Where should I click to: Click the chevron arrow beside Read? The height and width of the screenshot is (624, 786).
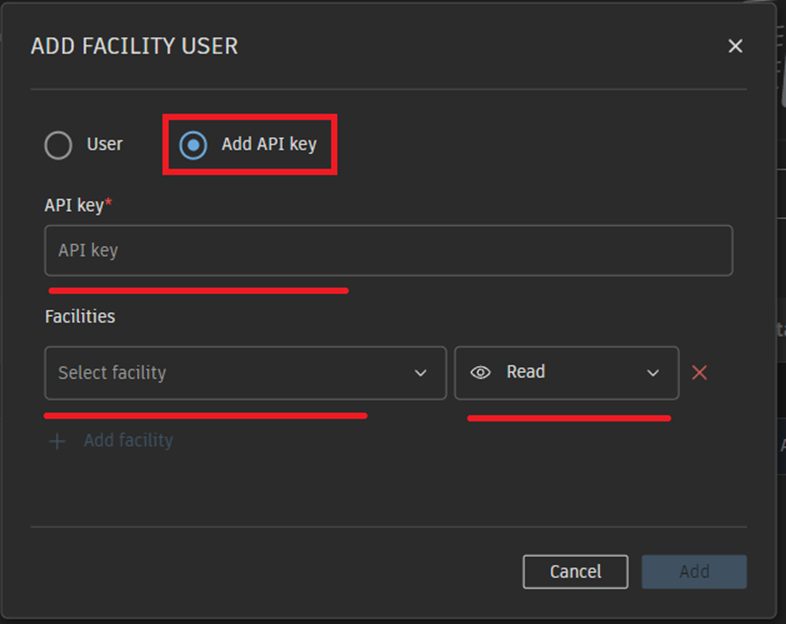coord(653,373)
